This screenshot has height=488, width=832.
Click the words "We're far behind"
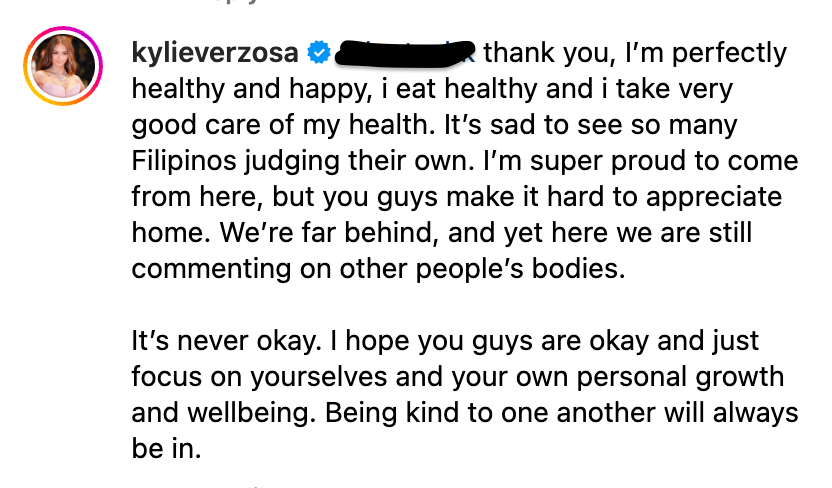[330, 233]
